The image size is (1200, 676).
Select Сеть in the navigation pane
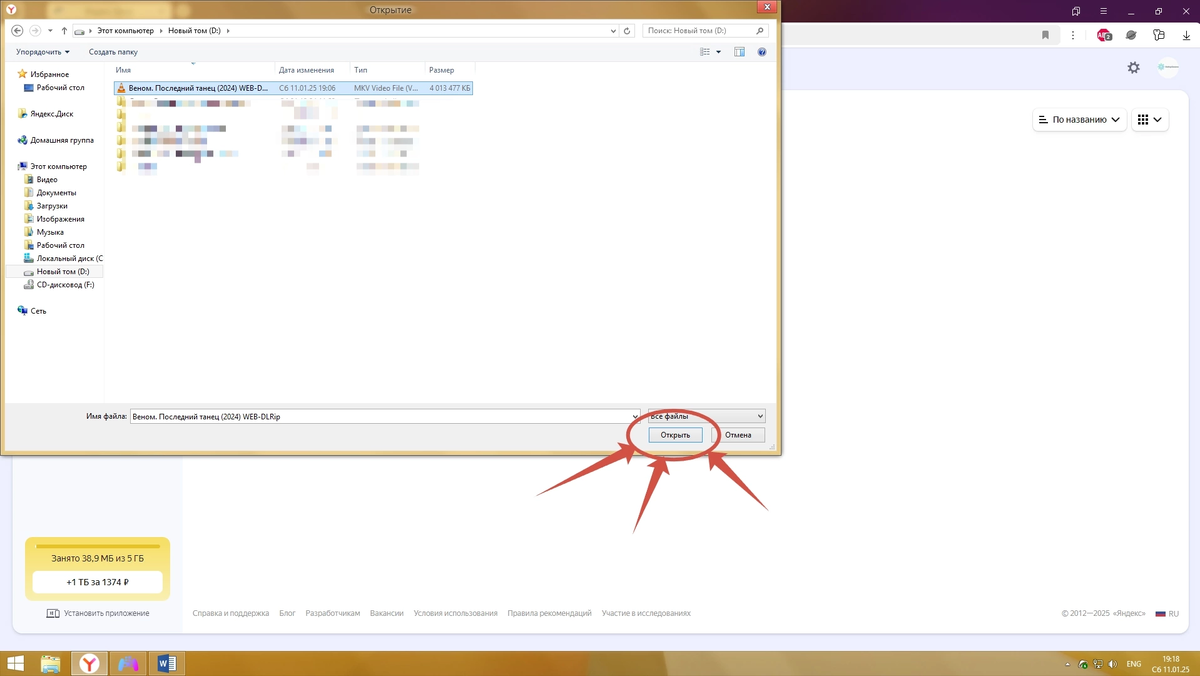point(38,311)
